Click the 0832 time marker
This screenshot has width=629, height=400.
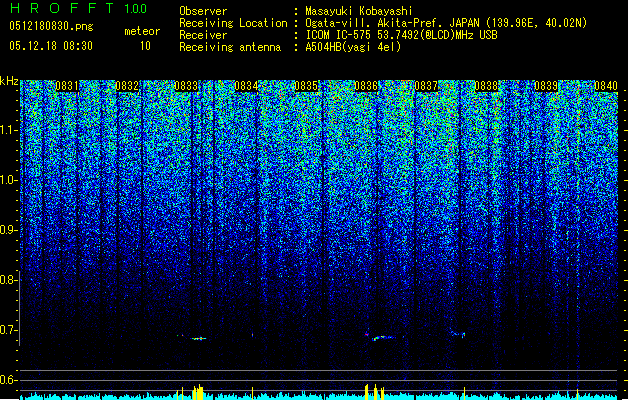point(127,86)
